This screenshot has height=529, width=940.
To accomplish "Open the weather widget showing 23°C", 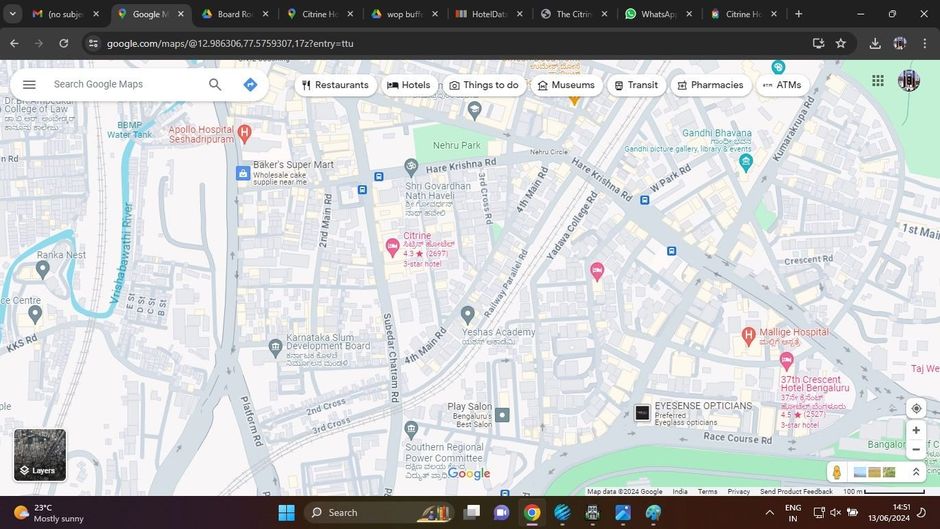I will coord(49,513).
